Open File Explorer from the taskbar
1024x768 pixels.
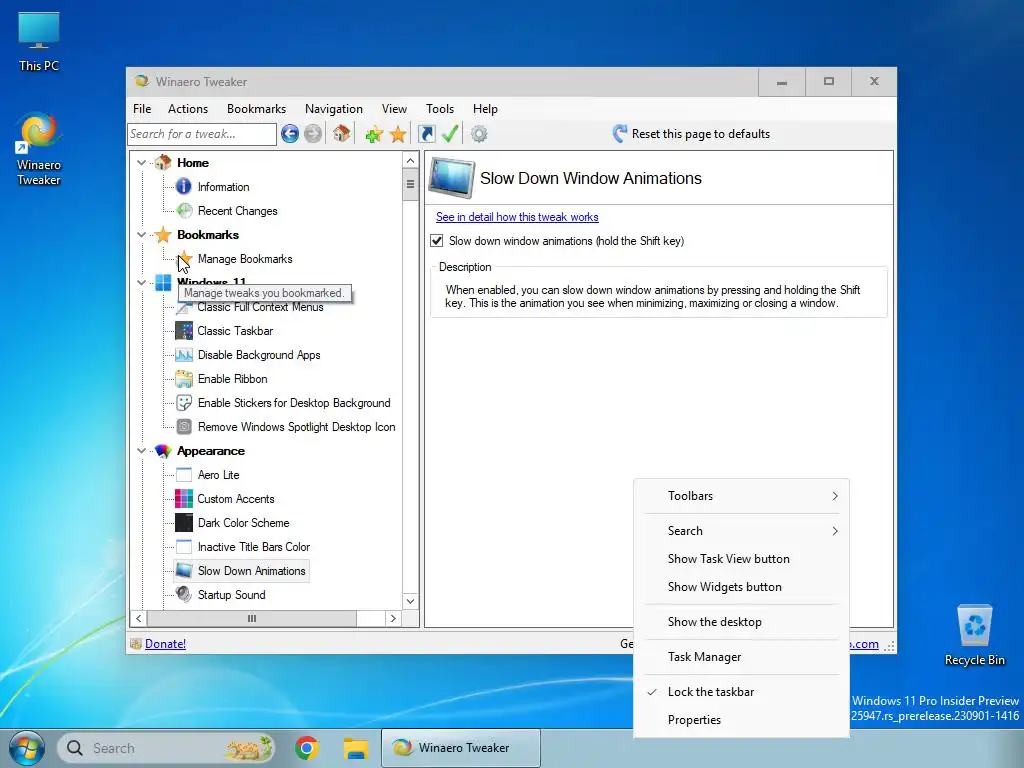[356, 748]
